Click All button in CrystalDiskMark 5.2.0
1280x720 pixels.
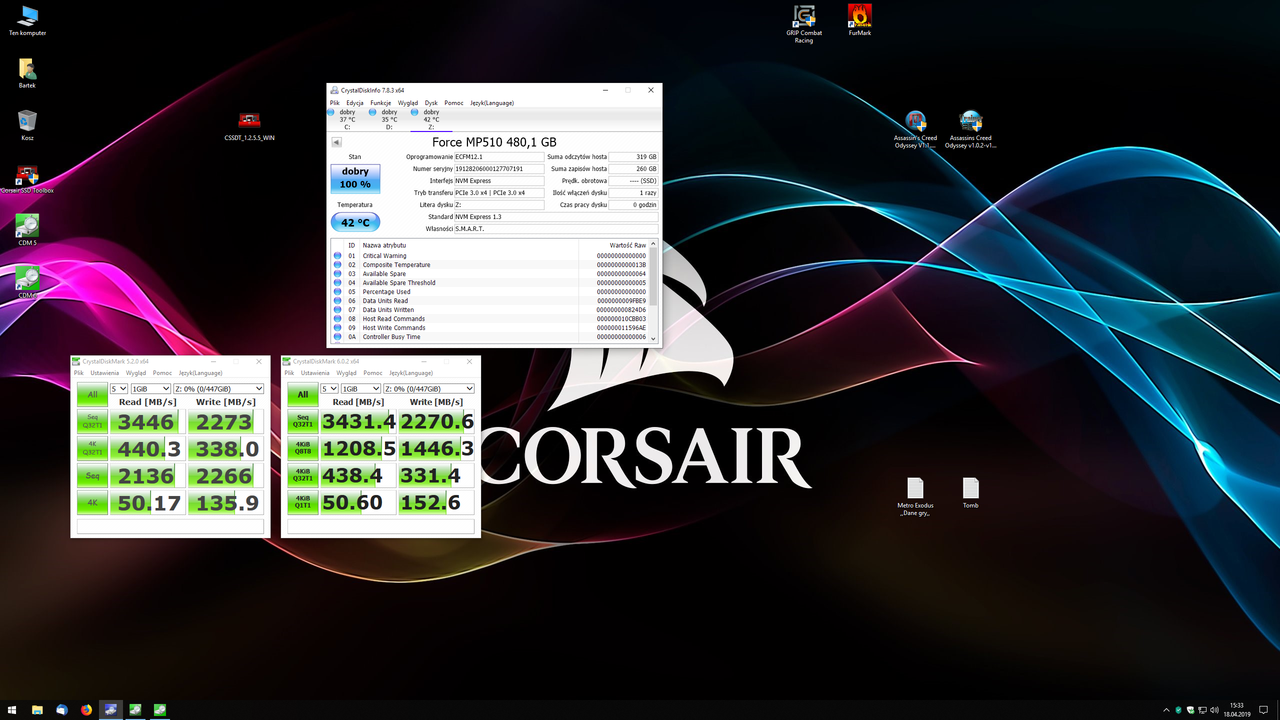point(93,394)
